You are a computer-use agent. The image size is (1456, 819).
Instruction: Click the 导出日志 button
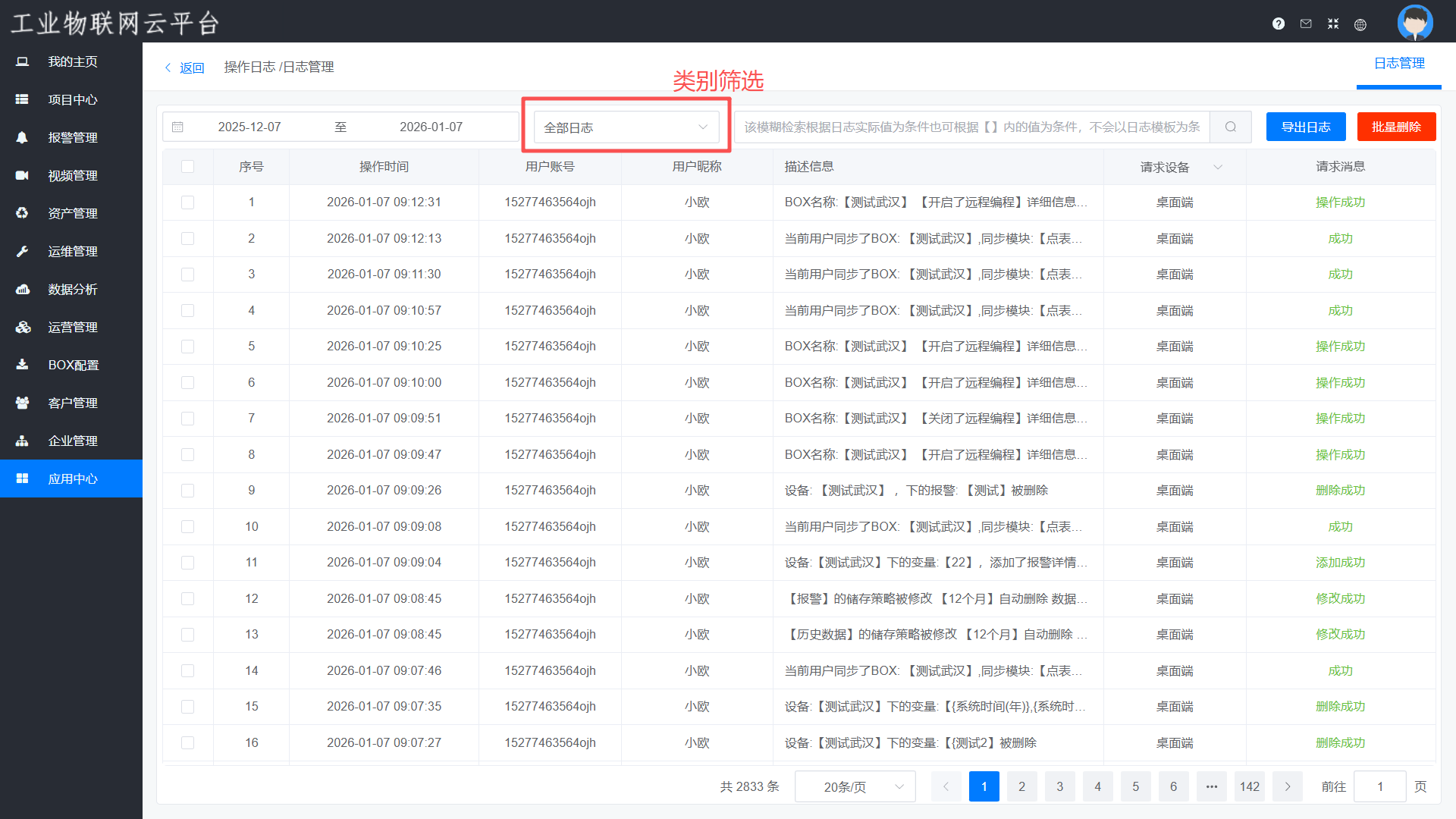click(x=1306, y=127)
